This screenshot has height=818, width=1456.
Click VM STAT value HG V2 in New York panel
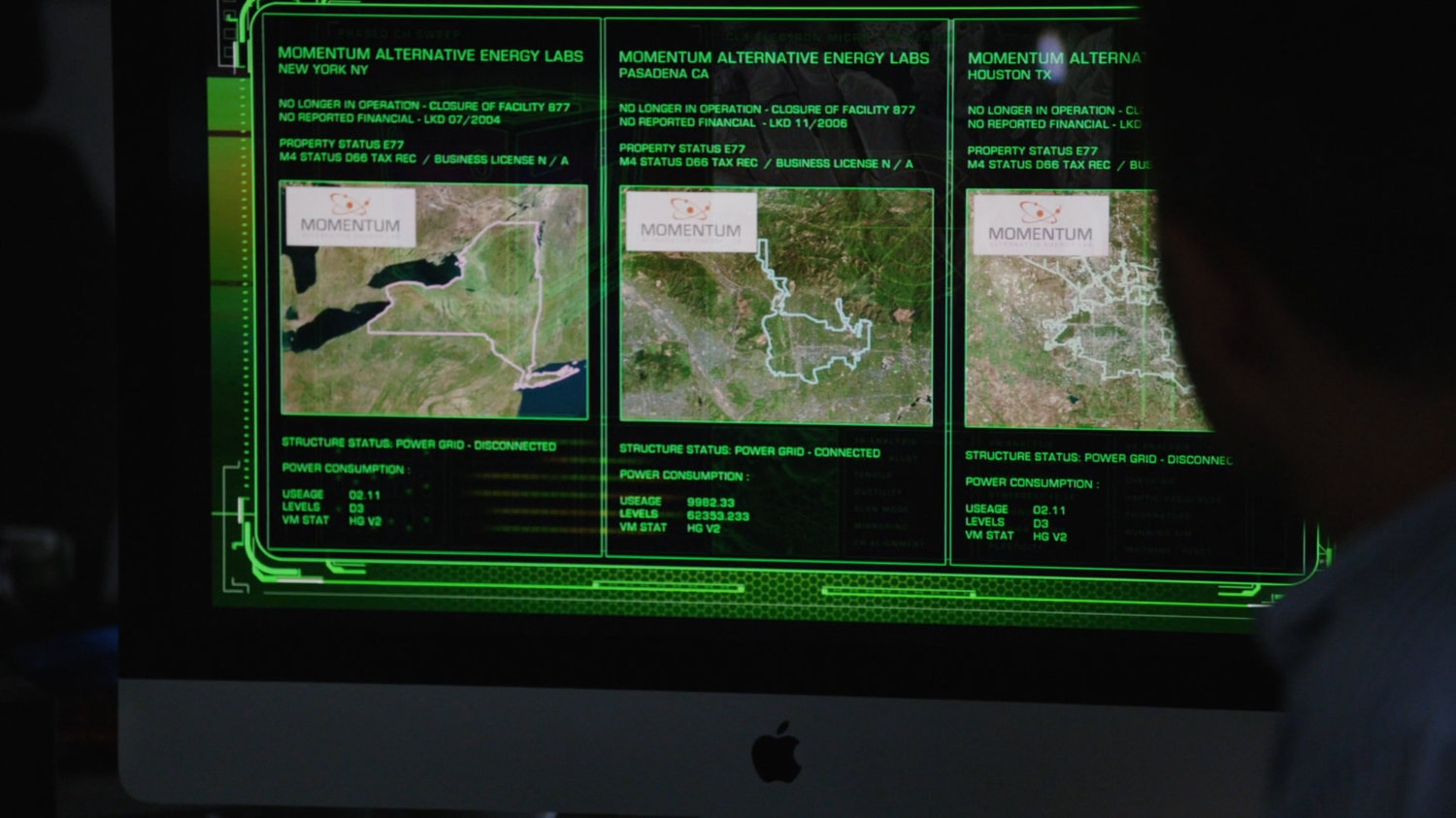365,521
